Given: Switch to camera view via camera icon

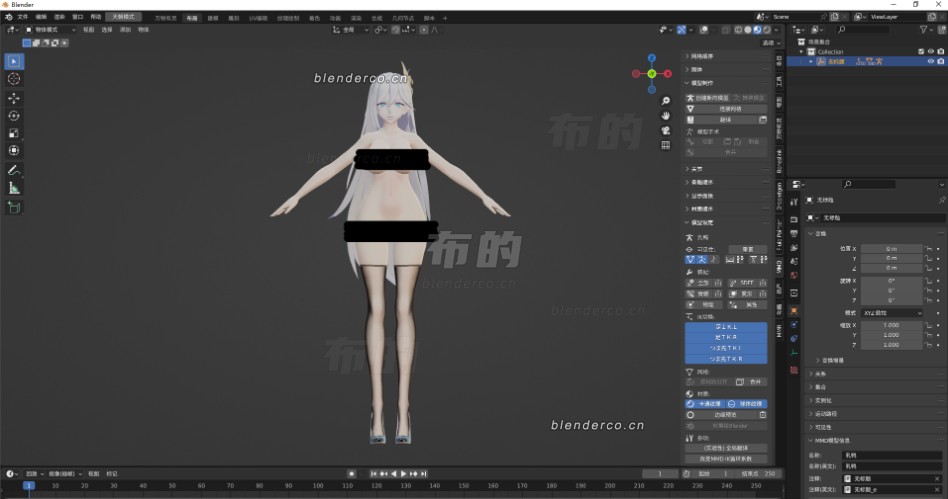Looking at the screenshot, I should (x=666, y=131).
